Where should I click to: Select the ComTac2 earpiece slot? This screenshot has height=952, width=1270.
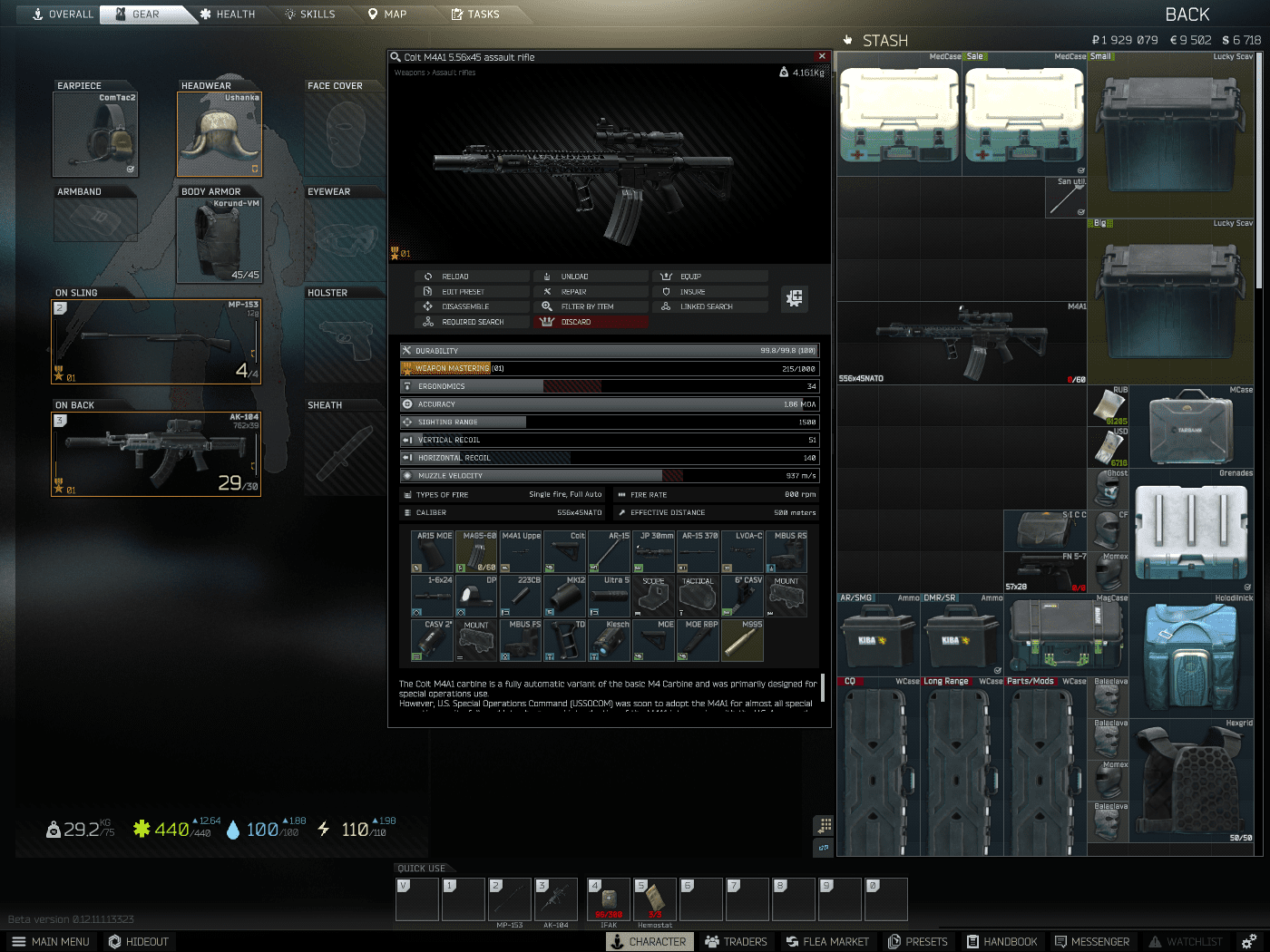pyautogui.click(x=95, y=134)
